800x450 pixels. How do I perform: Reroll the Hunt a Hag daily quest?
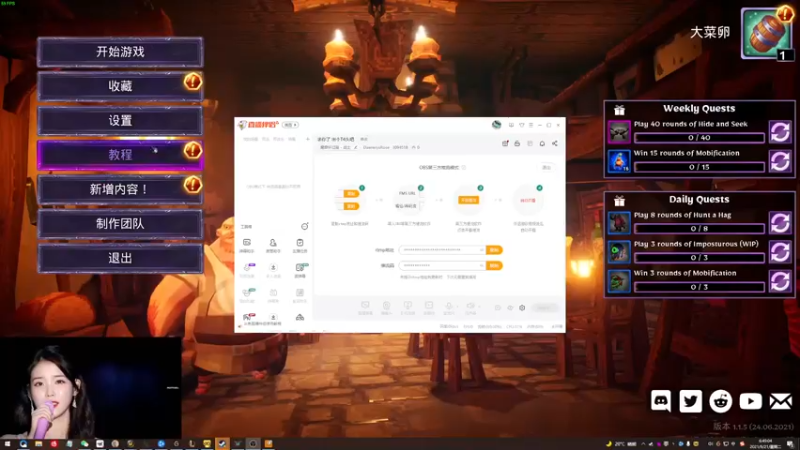780,223
